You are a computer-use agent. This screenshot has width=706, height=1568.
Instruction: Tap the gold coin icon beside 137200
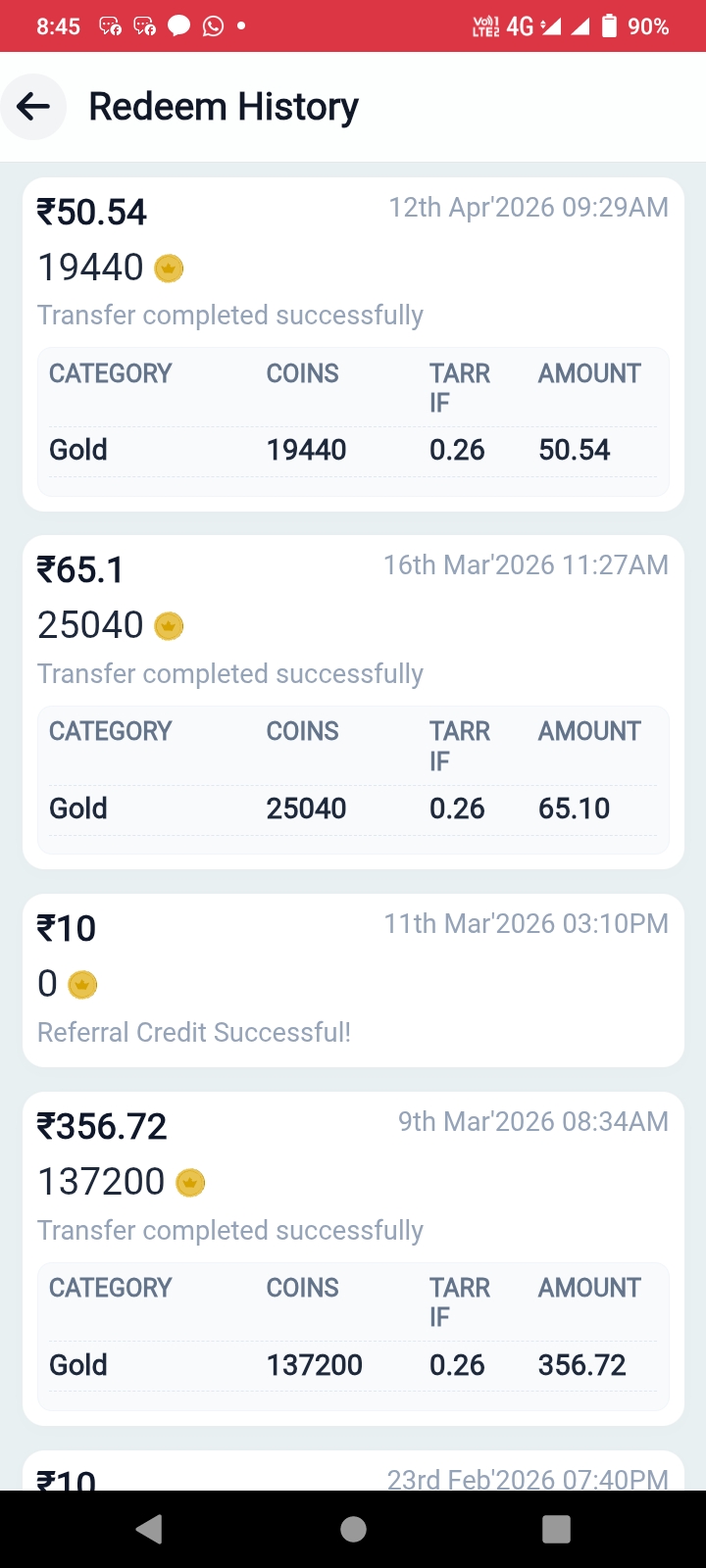[190, 1183]
